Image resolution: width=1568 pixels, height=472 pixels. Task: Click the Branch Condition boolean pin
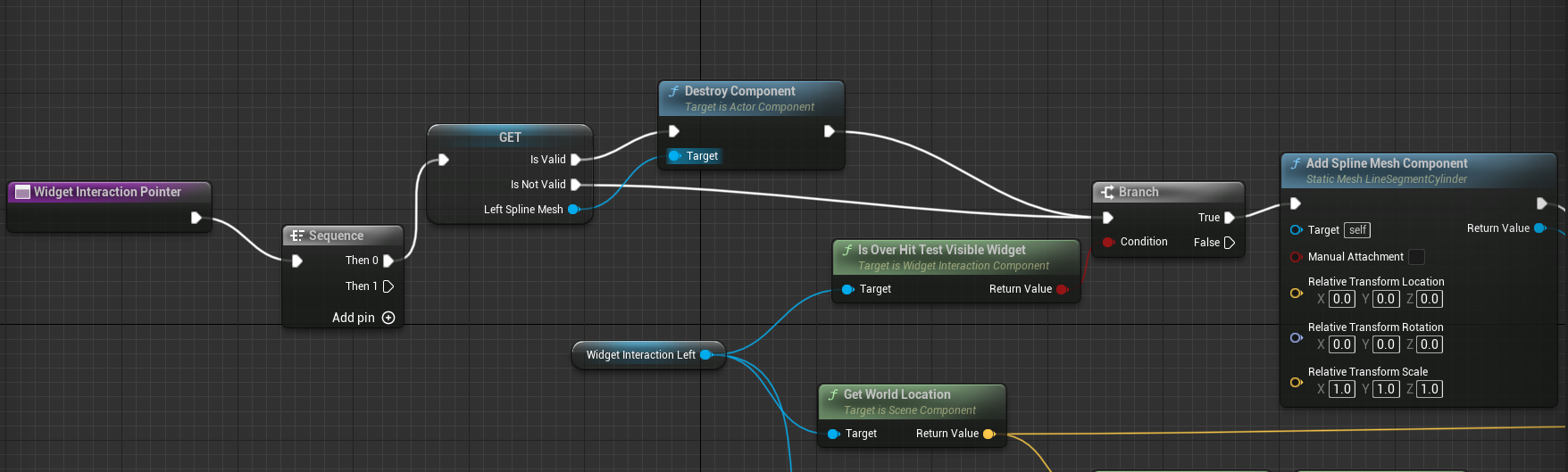coord(1108,242)
